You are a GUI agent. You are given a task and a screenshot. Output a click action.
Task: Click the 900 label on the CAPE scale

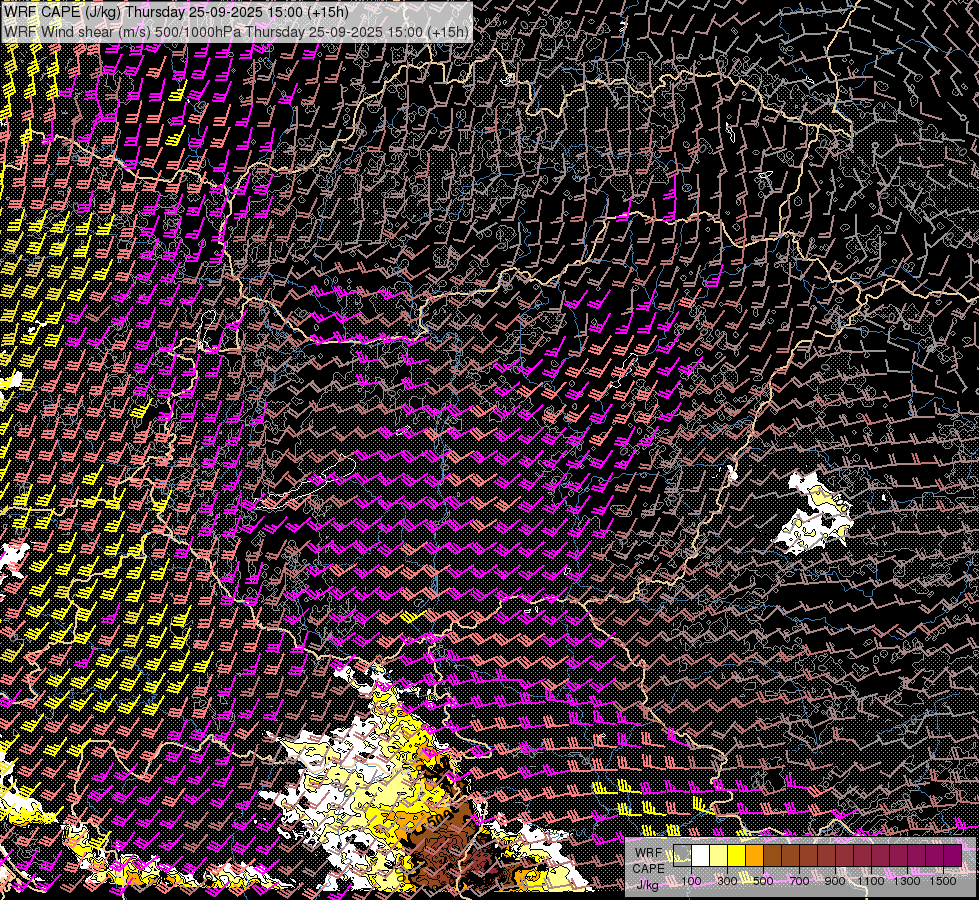pyautogui.click(x=835, y=881)
